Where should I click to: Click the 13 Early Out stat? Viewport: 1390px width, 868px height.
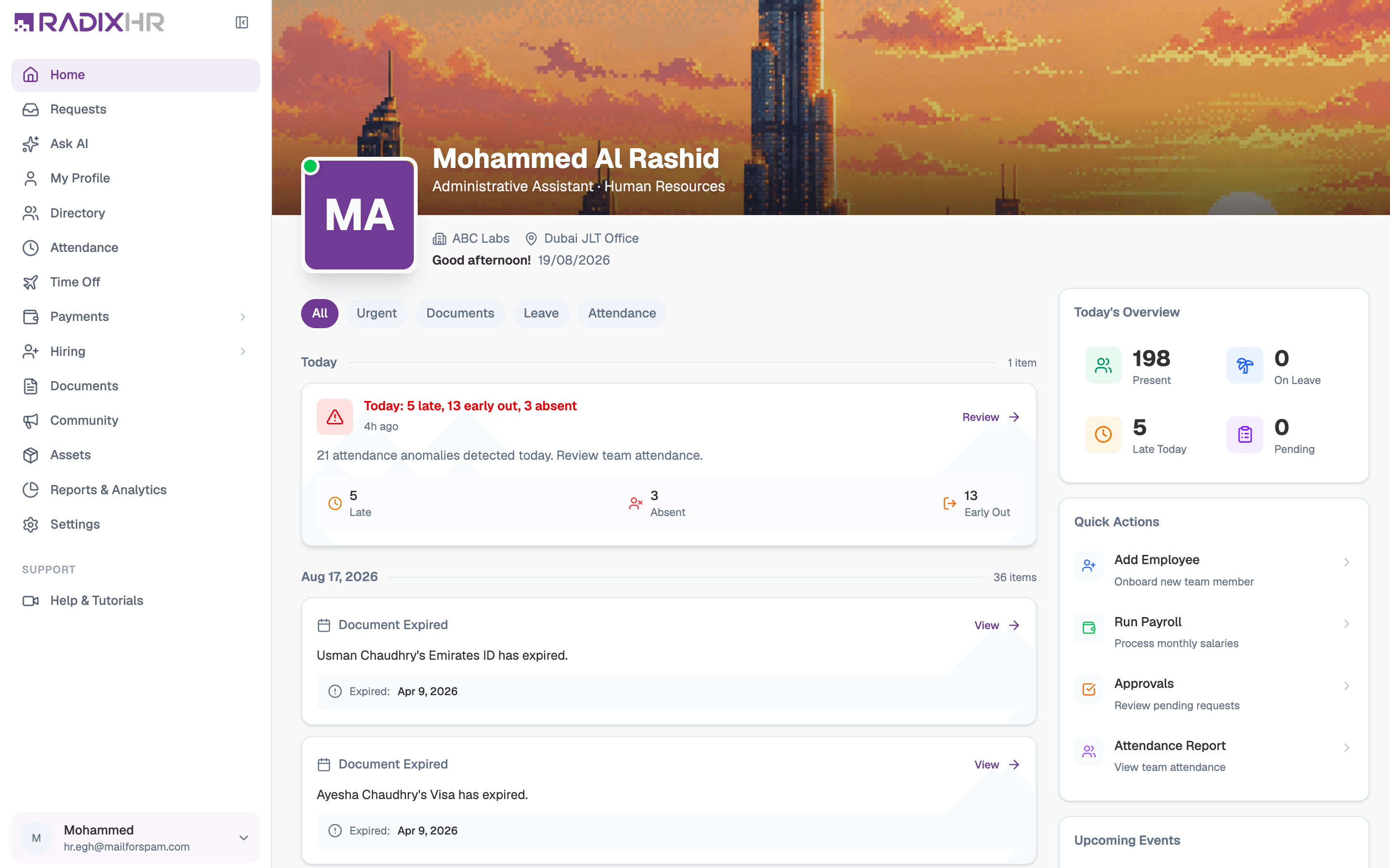977,503
